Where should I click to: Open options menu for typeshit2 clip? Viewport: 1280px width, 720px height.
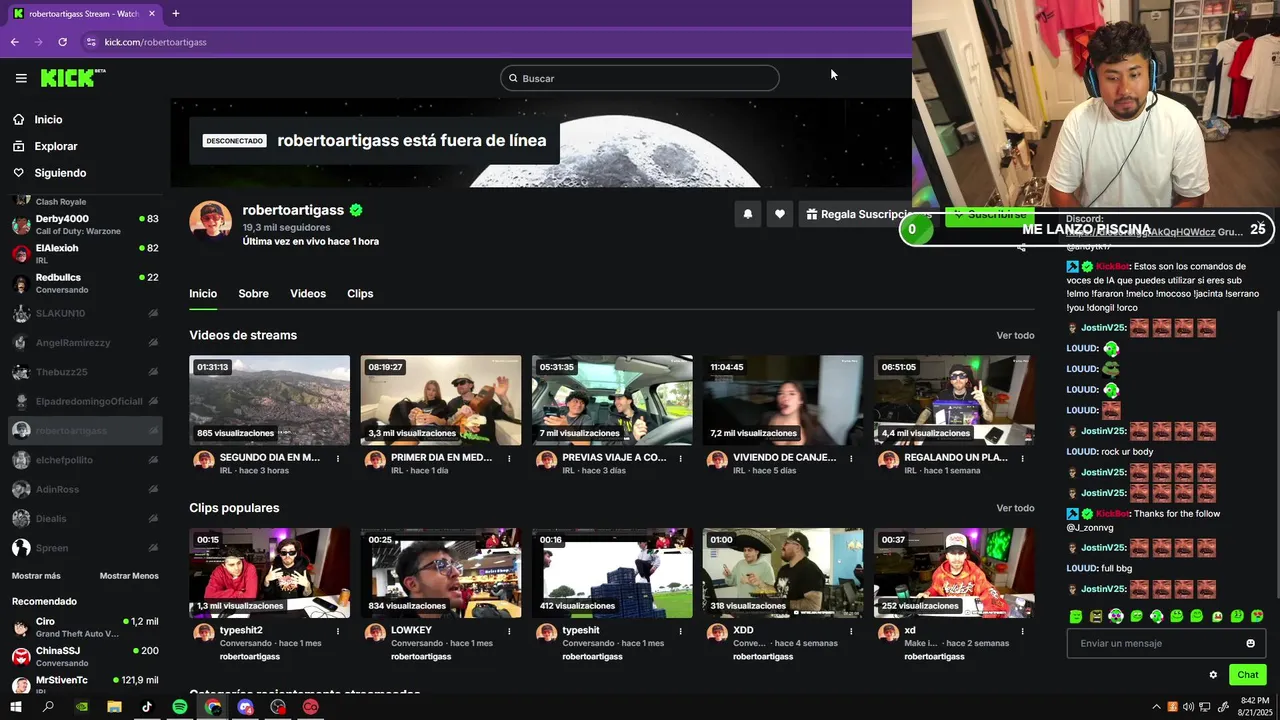pos(338,632)
